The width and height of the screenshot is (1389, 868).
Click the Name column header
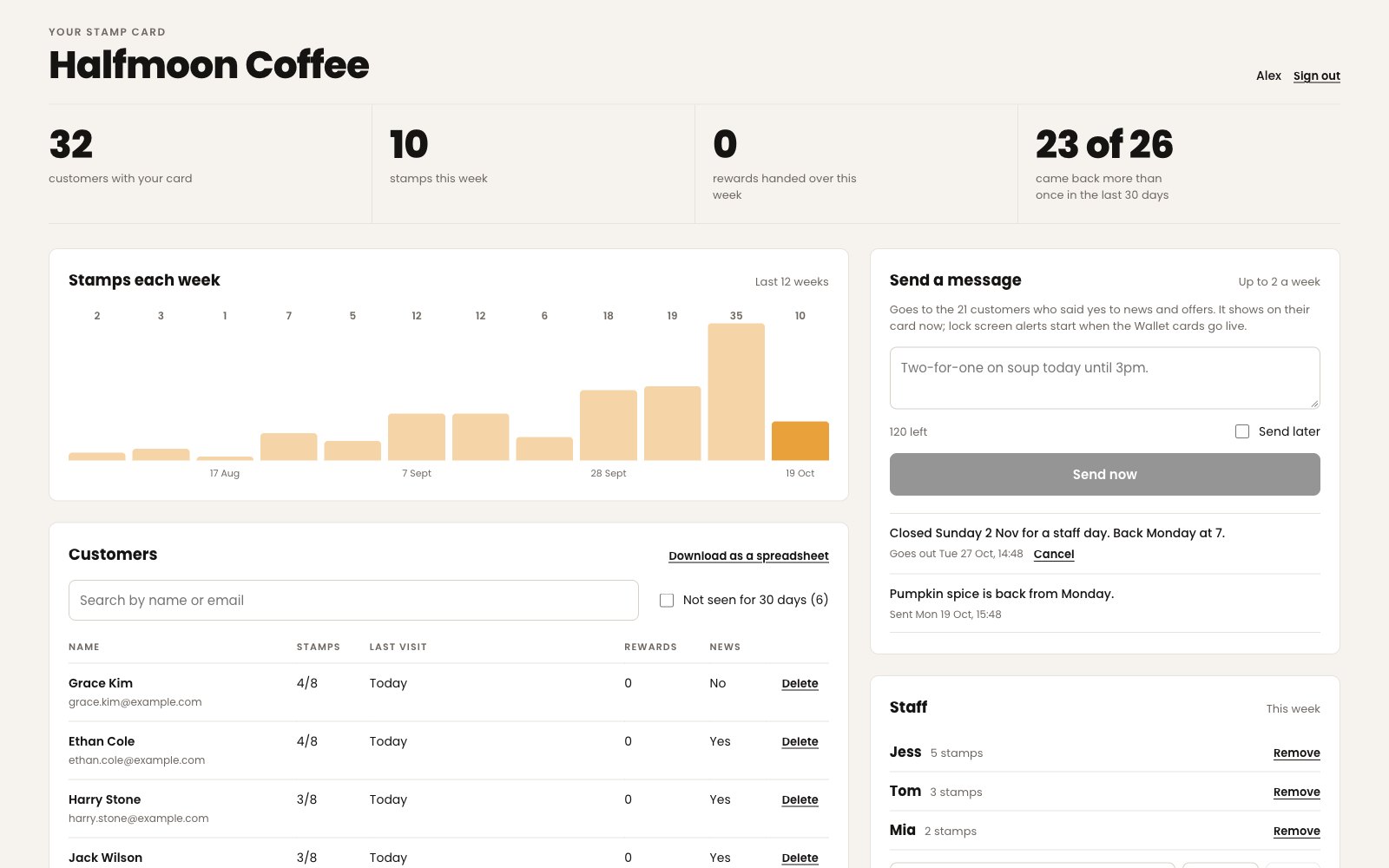84,647
